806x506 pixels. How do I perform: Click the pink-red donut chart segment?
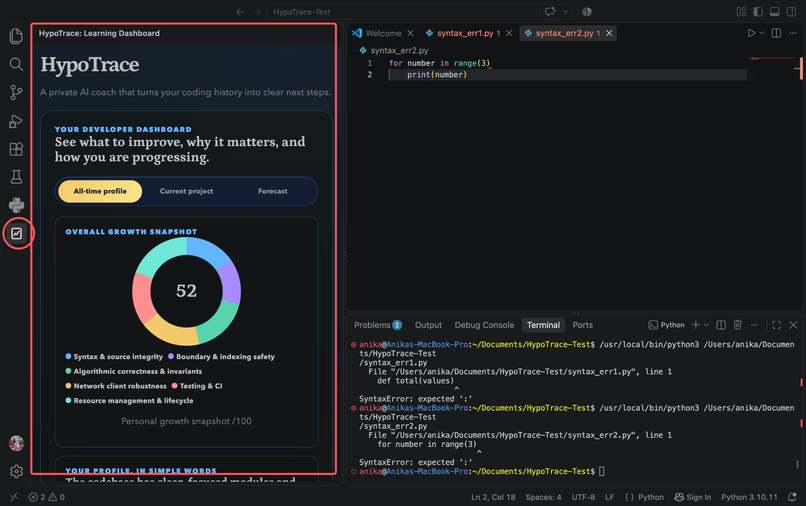click(143, 296)
